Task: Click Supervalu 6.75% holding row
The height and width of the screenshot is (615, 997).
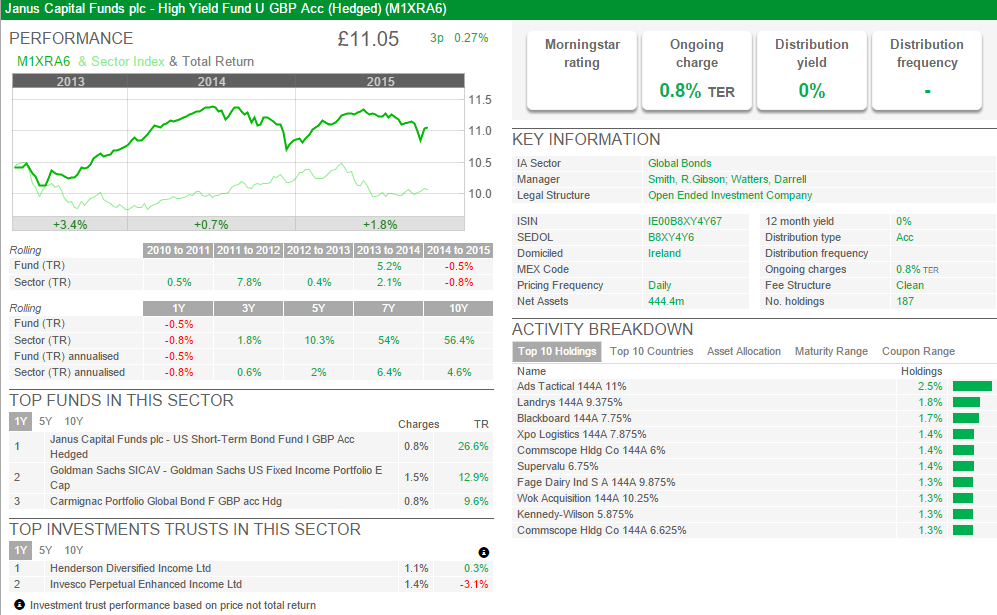Action: (x=754, y=466)
